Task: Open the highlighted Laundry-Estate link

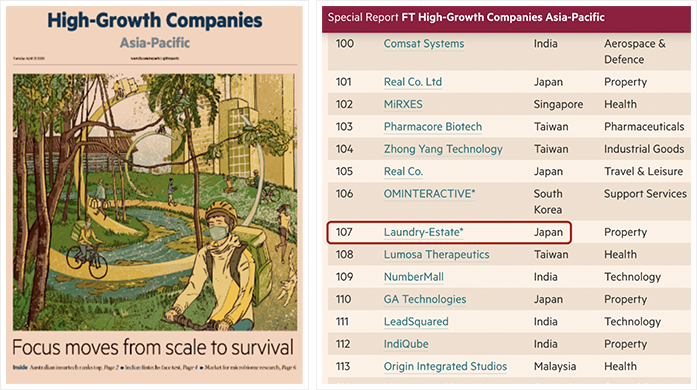Action: tap(423, 232)
